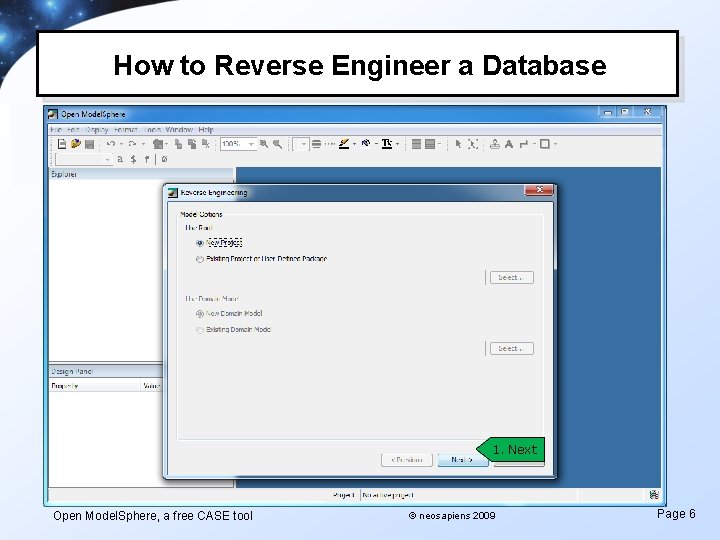720x540 pixels.
Task: Open the connector line tool dropdown arrow
Action: [534, 144]
